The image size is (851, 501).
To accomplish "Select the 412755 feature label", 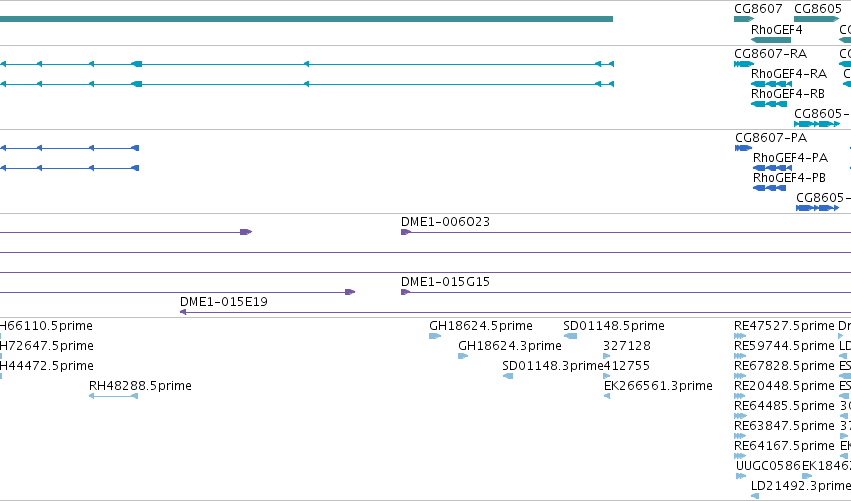I will [x=627, y=366].
